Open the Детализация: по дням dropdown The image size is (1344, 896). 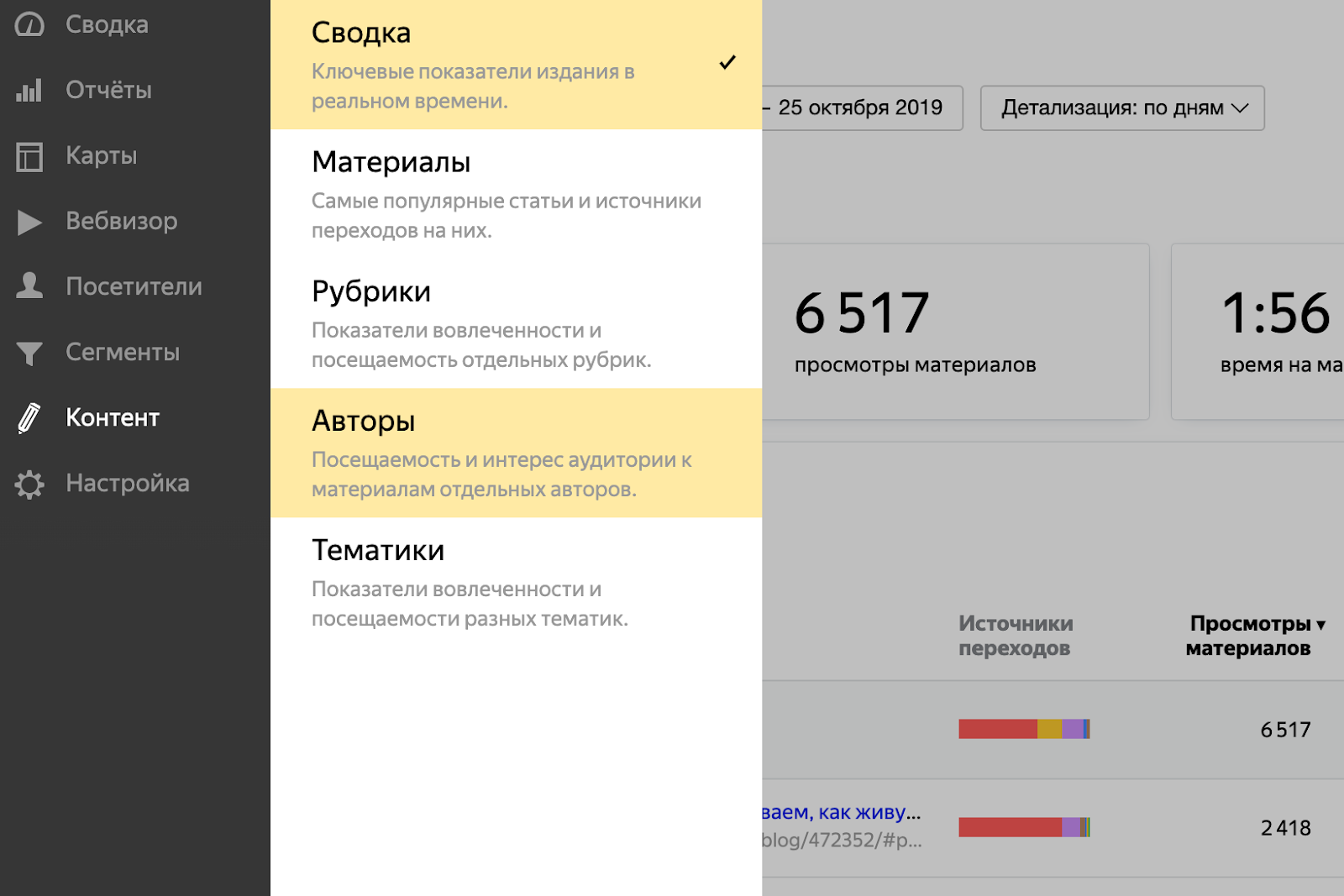[x=1121, y=107]
